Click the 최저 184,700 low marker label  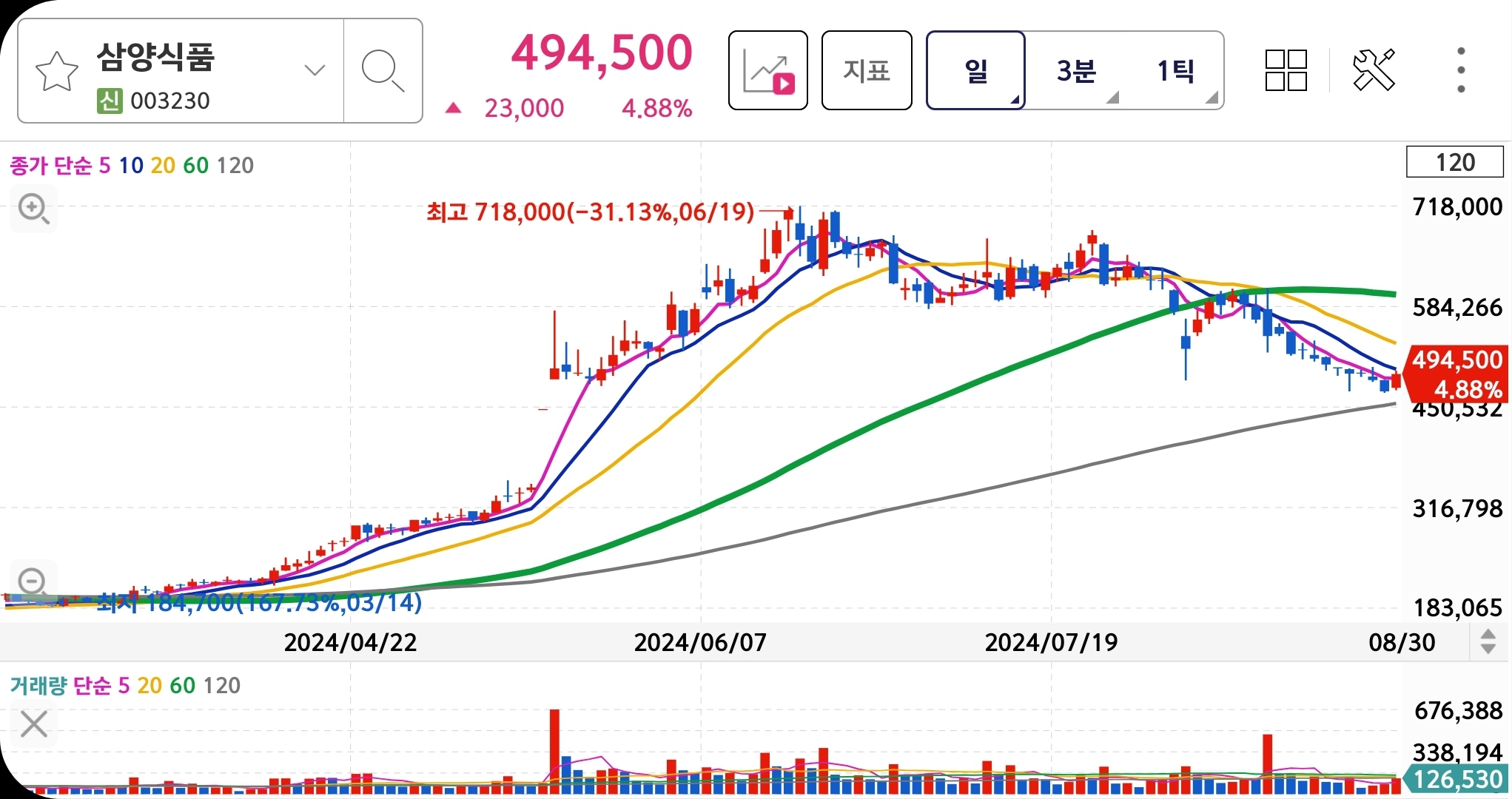pyautogui.click(x=259, y=602)
